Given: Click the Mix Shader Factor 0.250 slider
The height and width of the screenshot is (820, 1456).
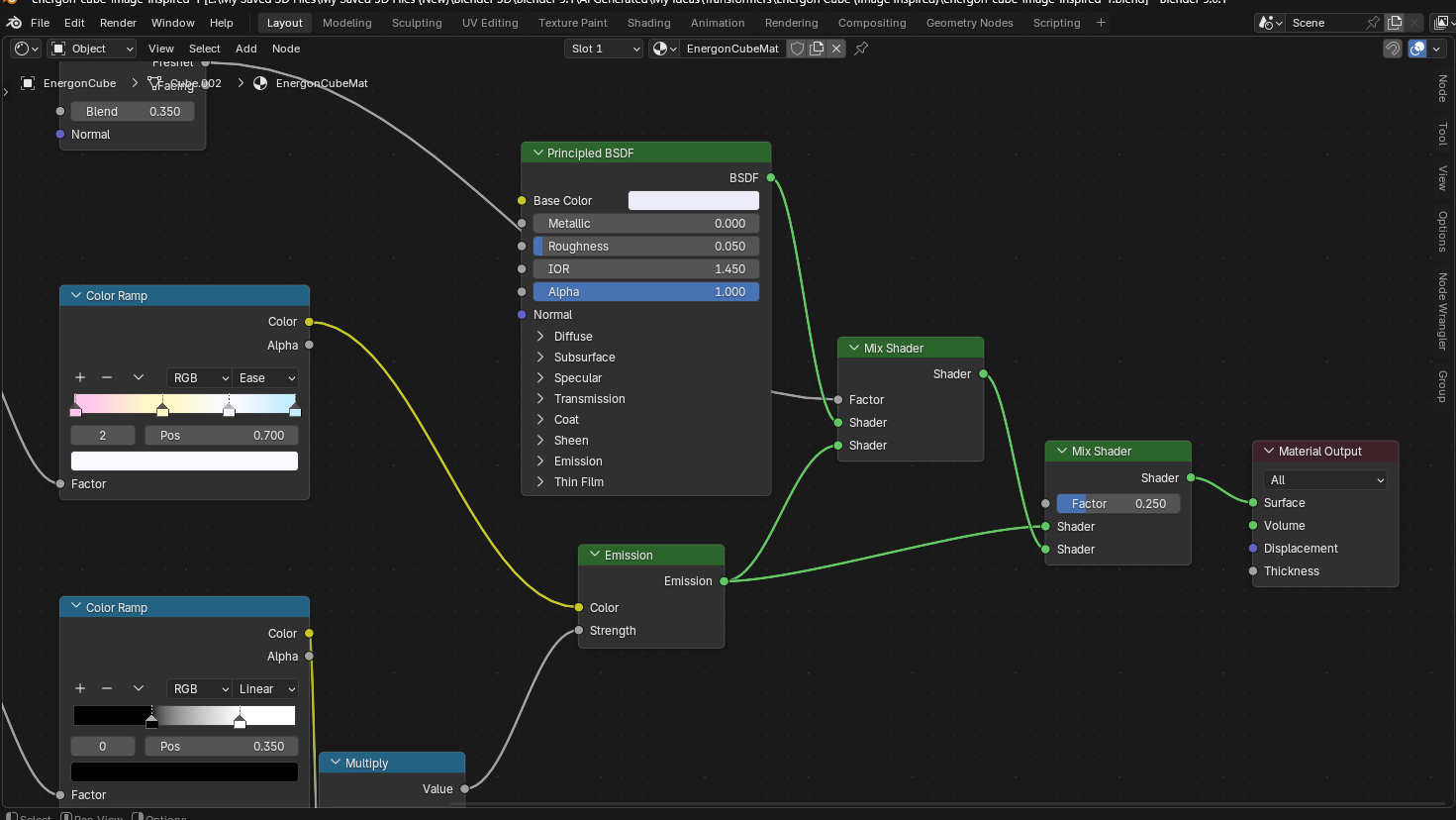Looking at the screenshot, I should click(1117, 504).
